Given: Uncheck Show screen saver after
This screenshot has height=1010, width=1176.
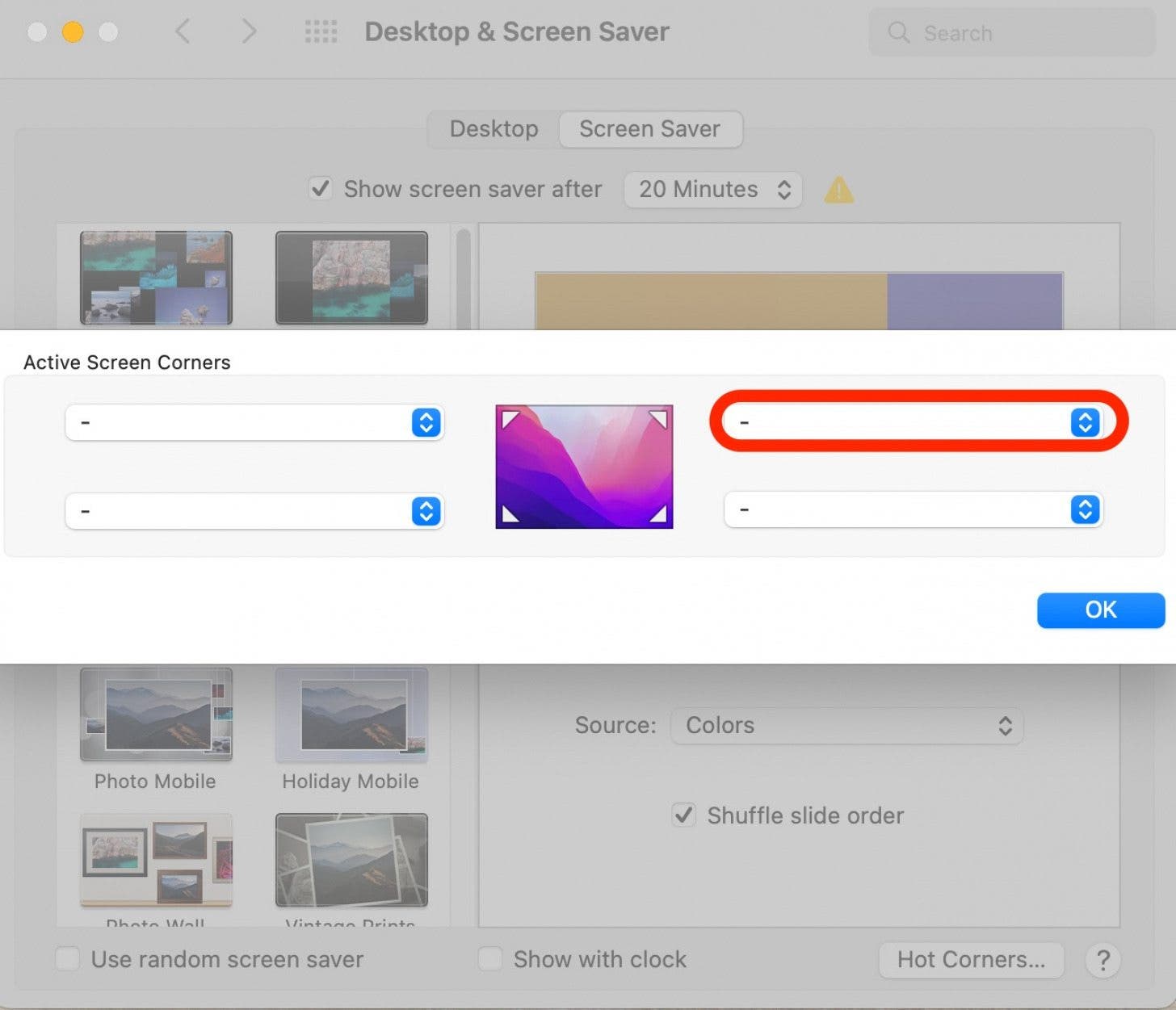Looking at the screenshot, I should [x=321, y=188].
